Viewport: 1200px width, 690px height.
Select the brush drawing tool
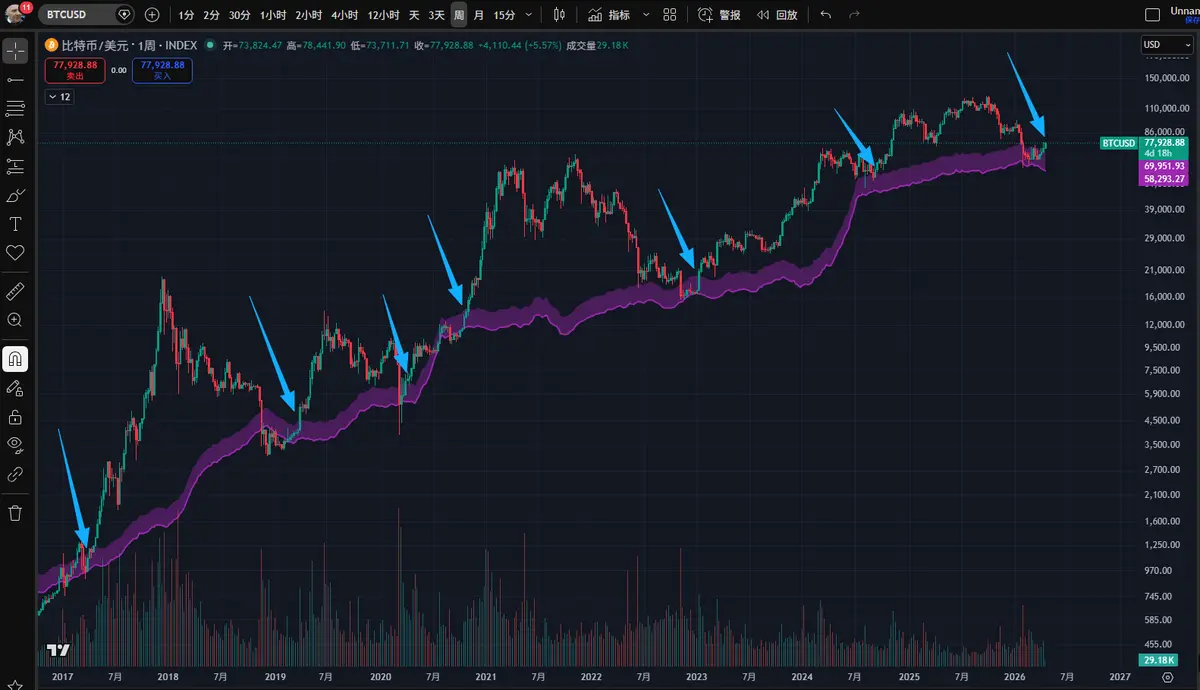click(x=15, y=195)
